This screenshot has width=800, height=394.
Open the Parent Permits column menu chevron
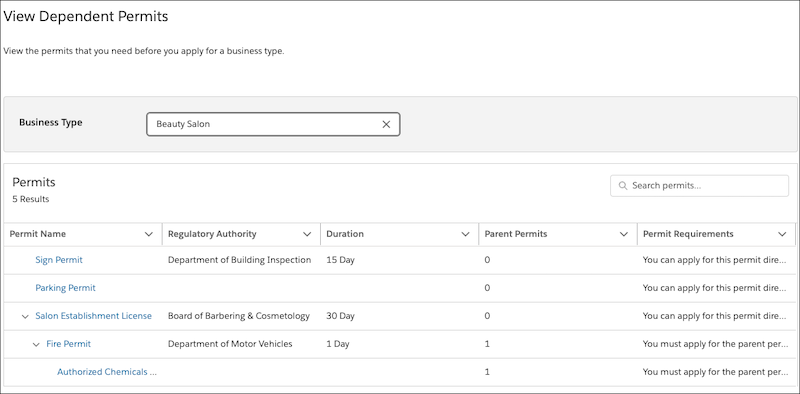point(623,234)
